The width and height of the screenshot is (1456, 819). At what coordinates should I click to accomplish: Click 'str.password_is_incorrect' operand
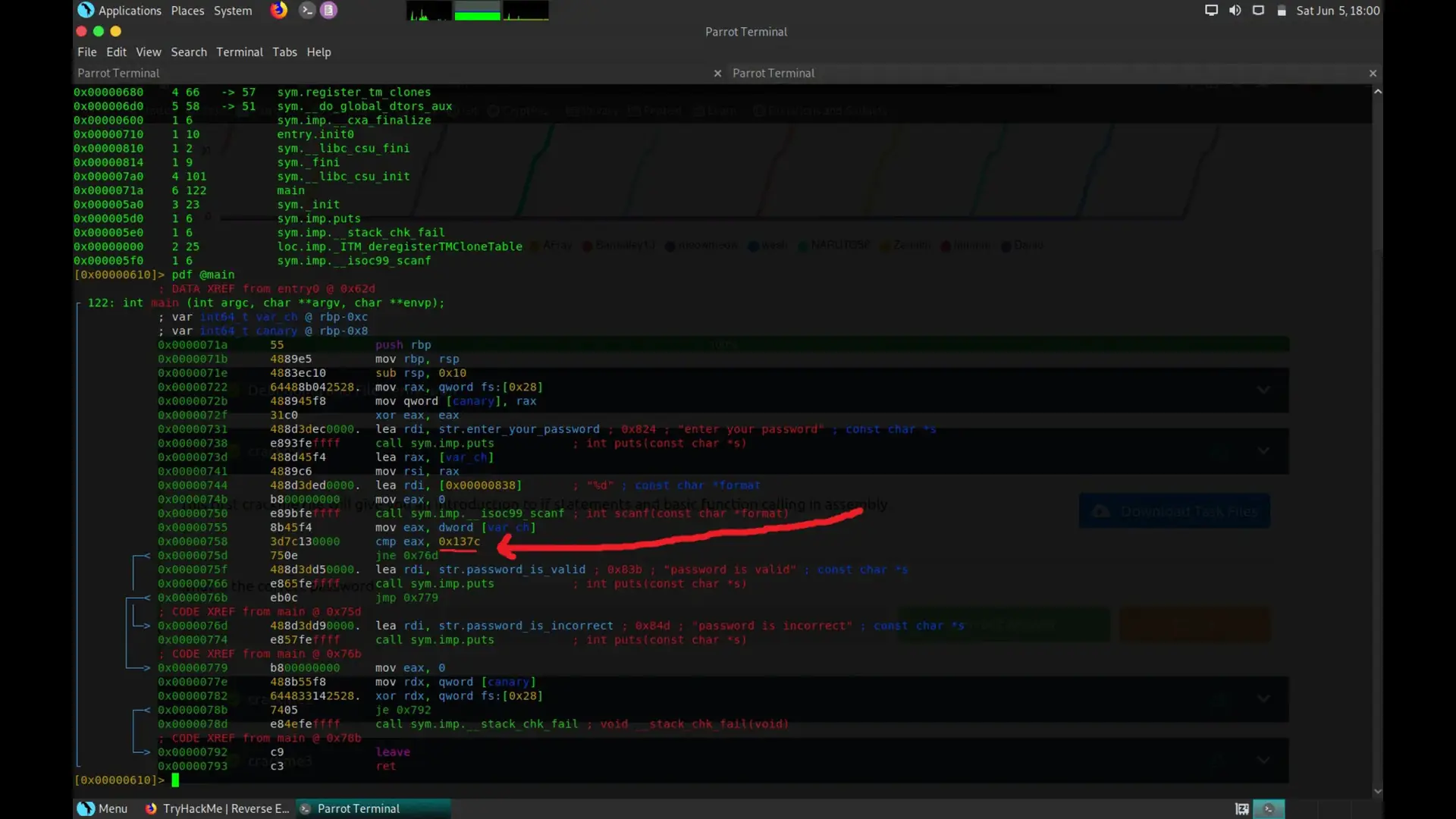(x=526, y=626)
